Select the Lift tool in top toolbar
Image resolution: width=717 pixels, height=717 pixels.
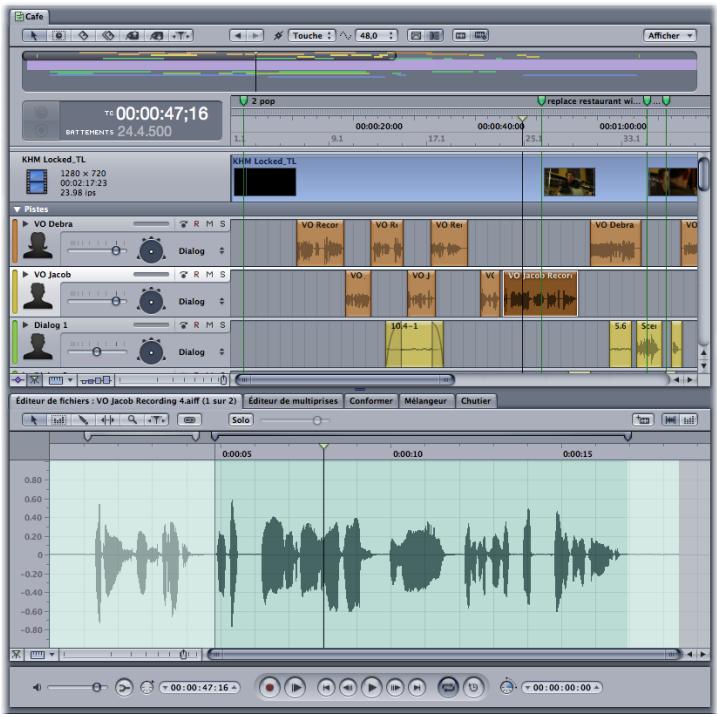click(x=132, y=36)
